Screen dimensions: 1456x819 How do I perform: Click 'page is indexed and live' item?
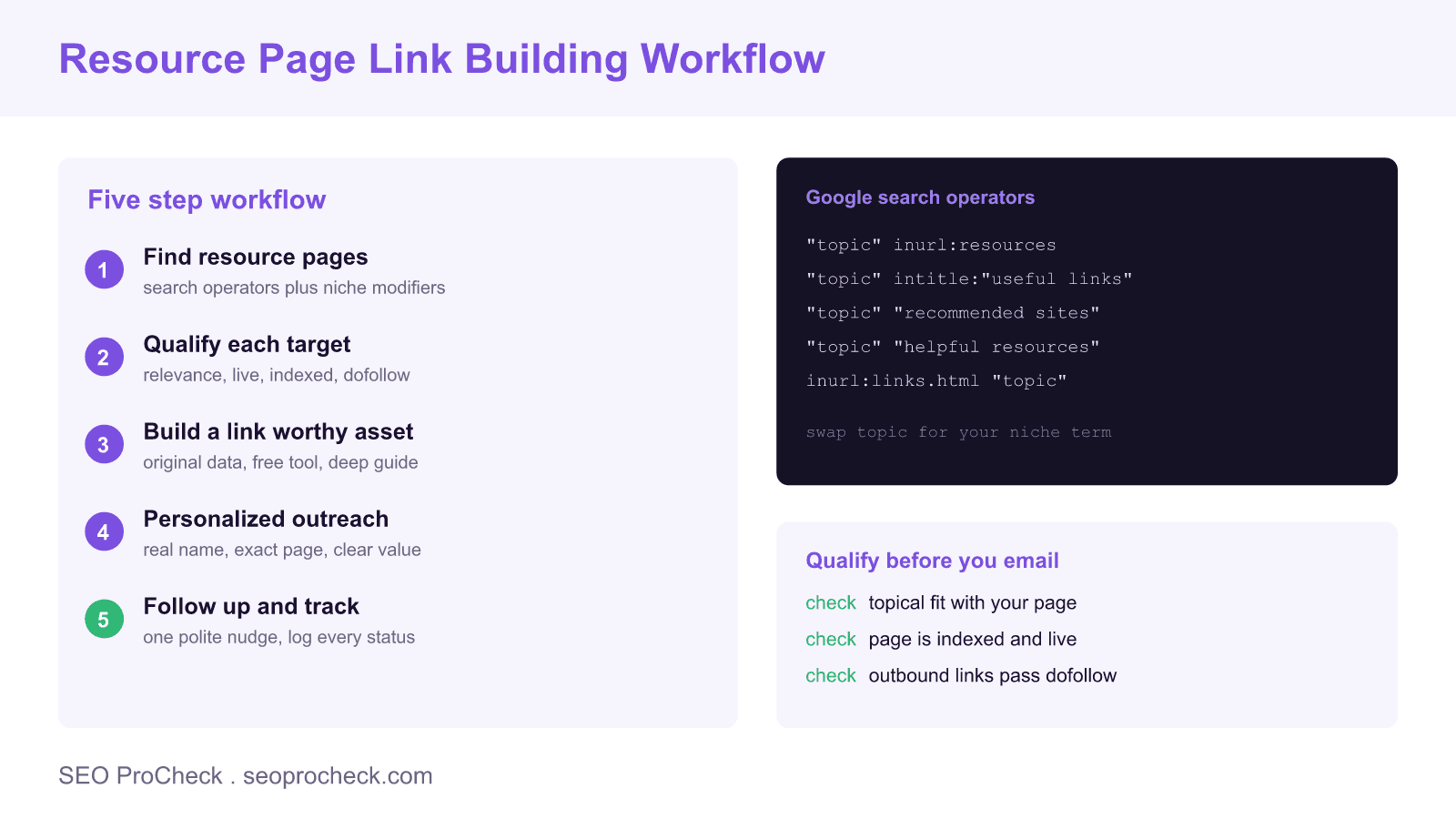coord(972,640)
